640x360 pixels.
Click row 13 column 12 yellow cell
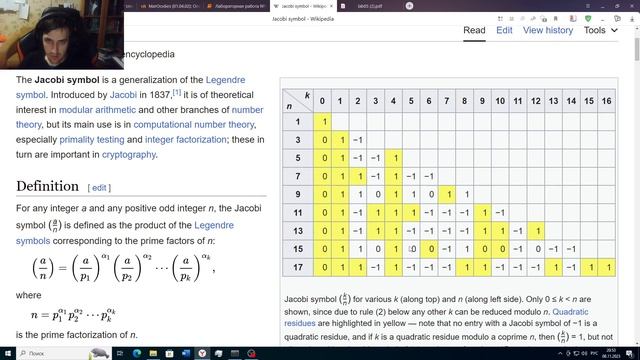point(536,231)
